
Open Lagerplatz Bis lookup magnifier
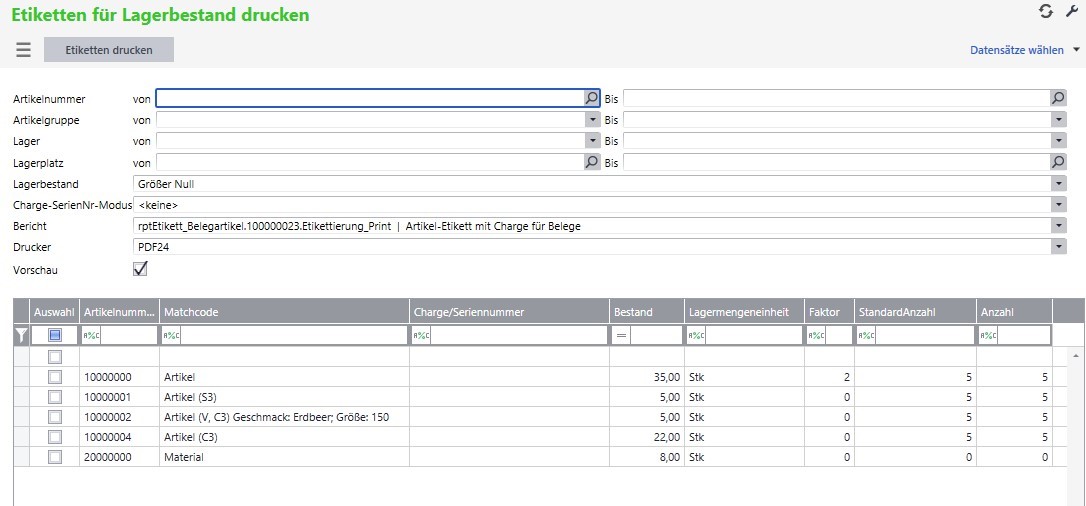[1058, 162]
